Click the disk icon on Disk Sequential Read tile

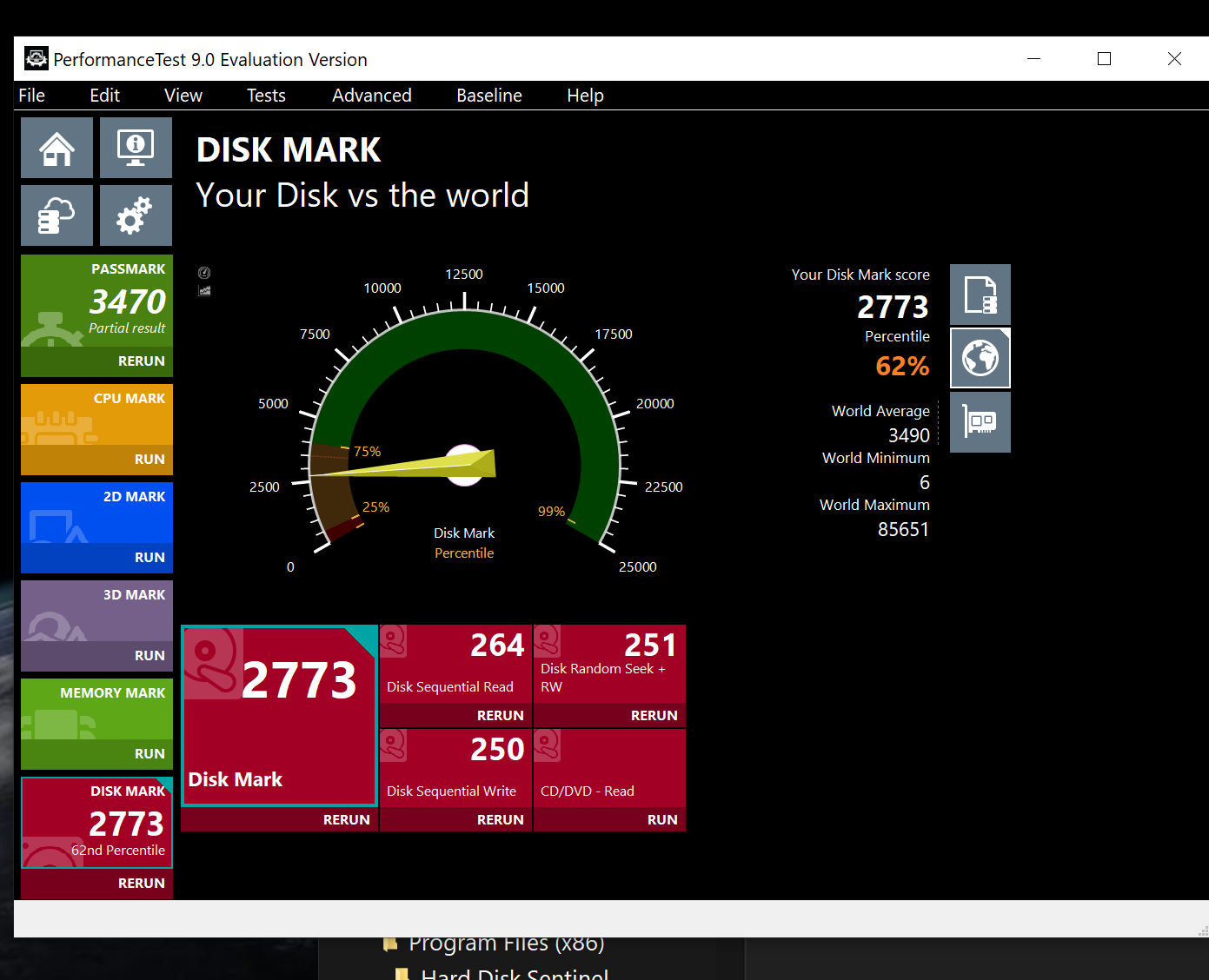pos(393,641)
